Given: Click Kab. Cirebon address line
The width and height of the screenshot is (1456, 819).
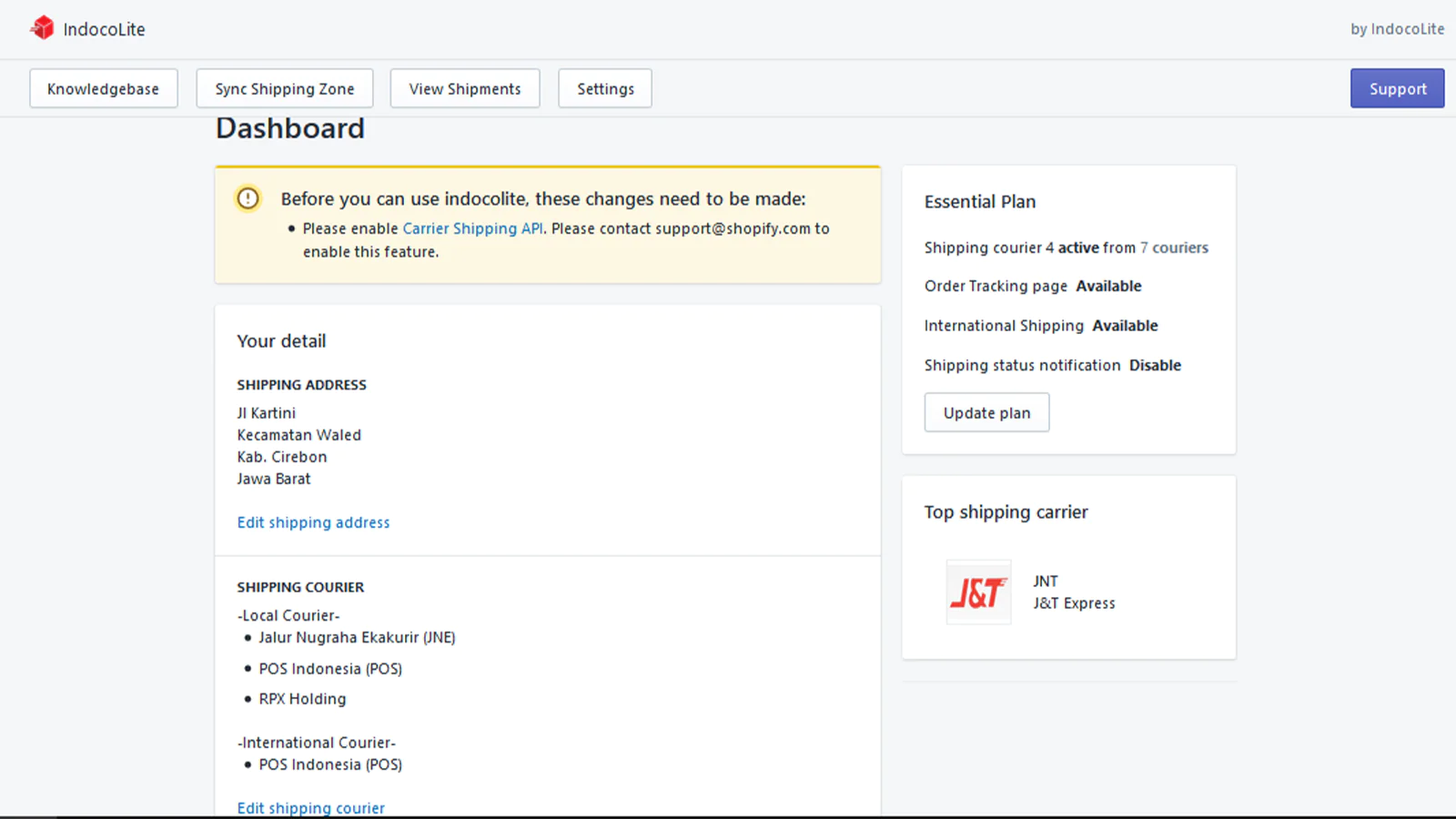Looking at the screenshot, I should pos(282,457).
